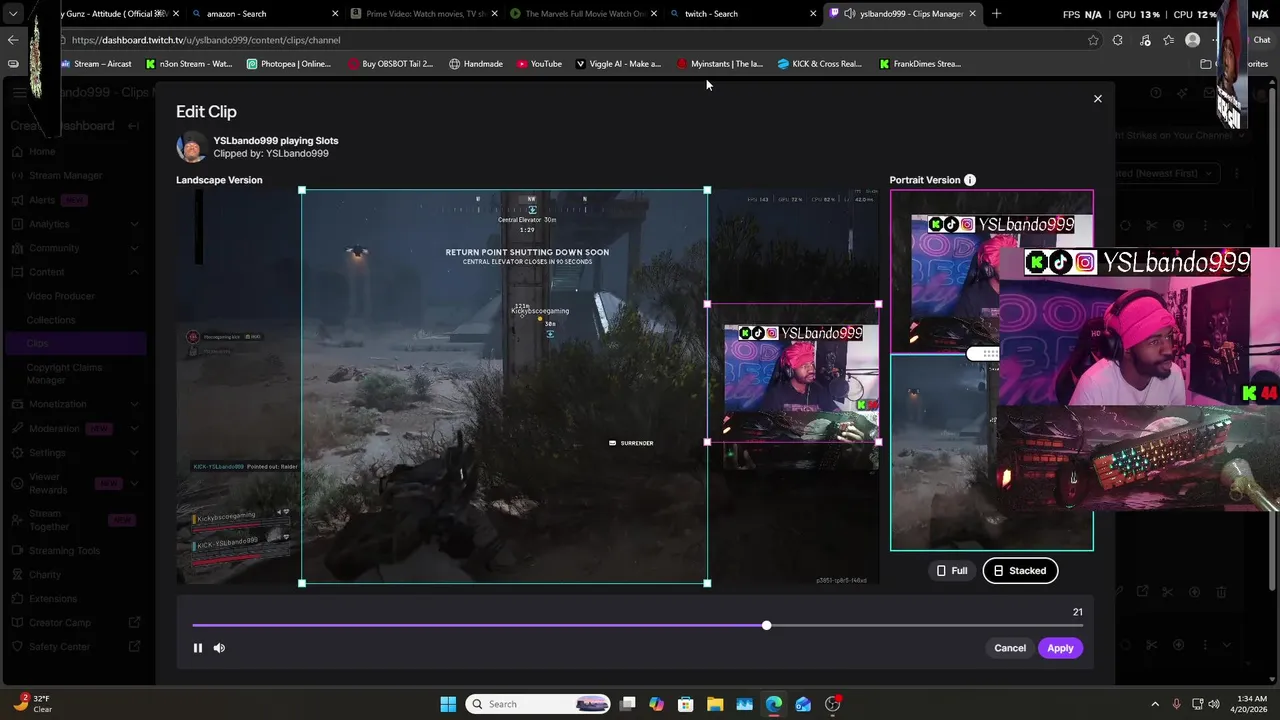1280x720 pixels.
Task: Open Collections in the sidebar
Action: [51, 320]
